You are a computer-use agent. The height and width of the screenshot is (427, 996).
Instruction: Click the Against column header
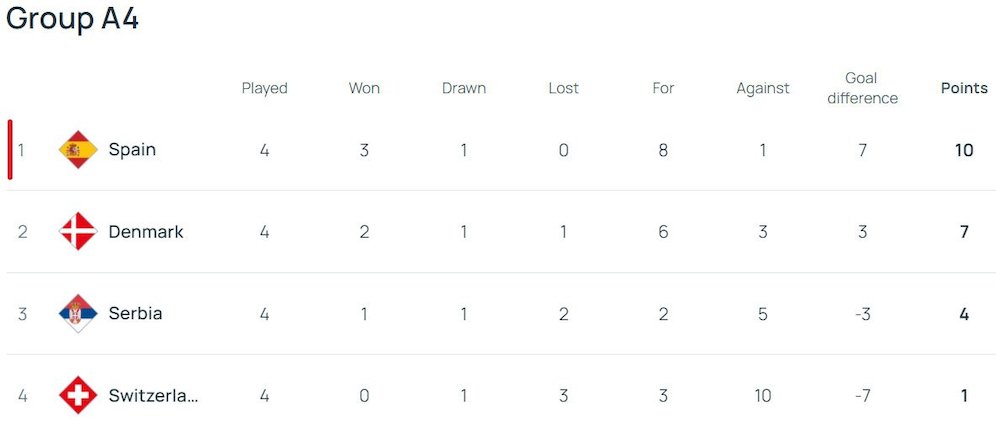(763, 88)
